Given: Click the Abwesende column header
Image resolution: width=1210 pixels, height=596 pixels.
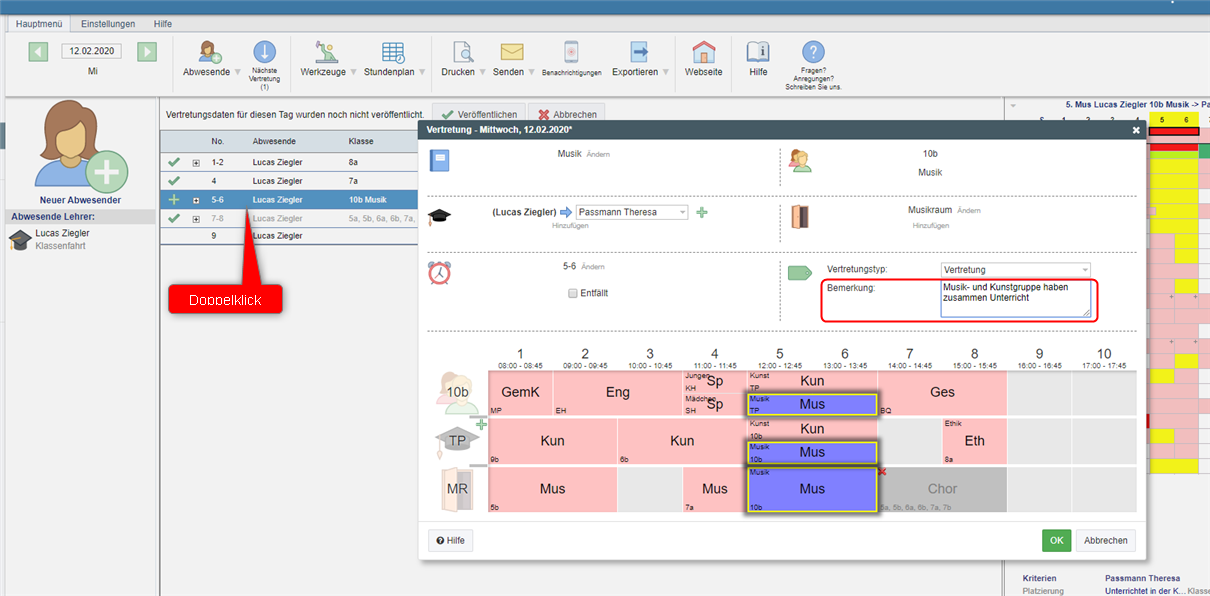Looking at the screenshot, I should [x=272, y=142].
